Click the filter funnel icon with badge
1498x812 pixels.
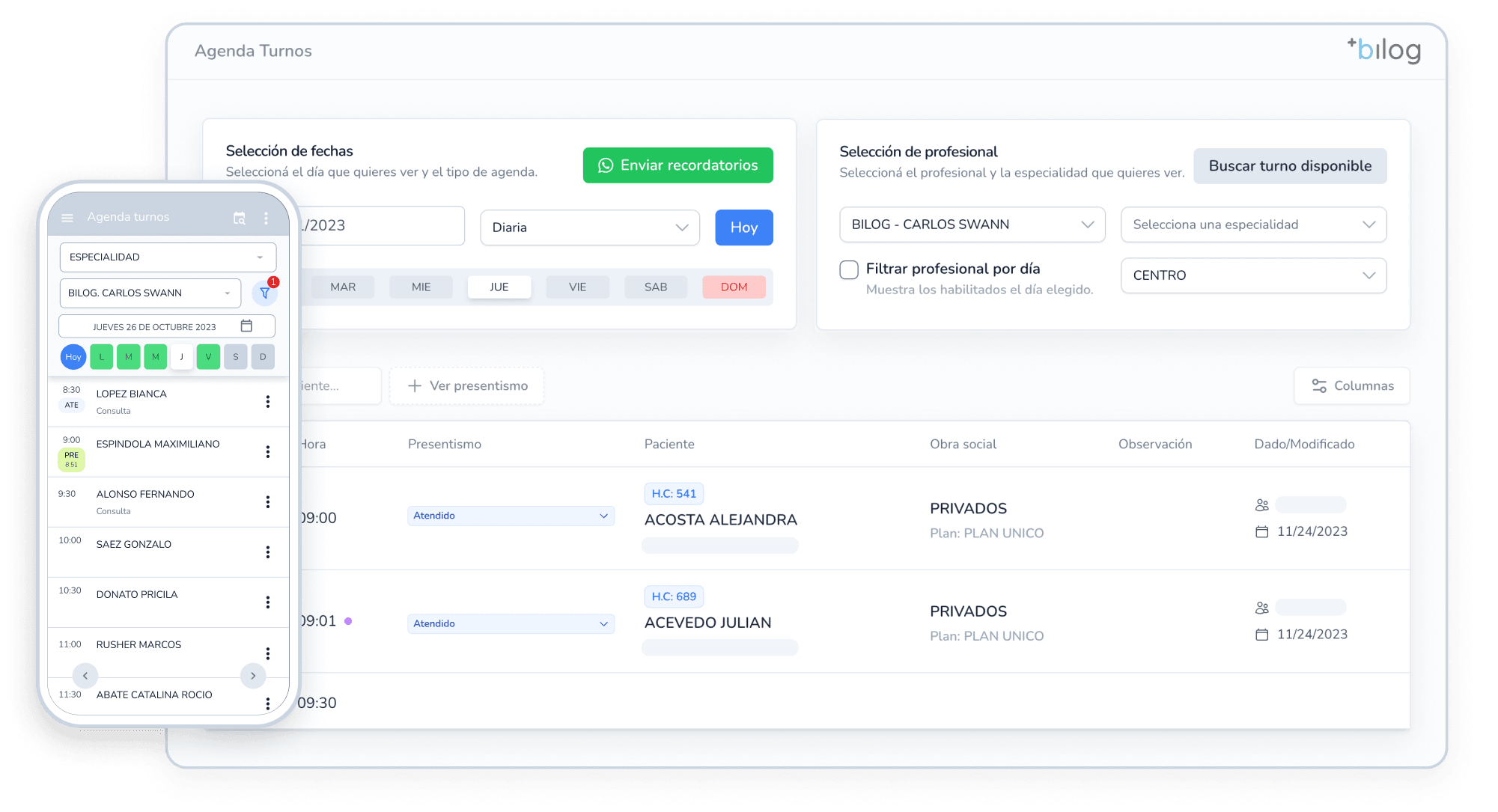[x=265, y=293]
